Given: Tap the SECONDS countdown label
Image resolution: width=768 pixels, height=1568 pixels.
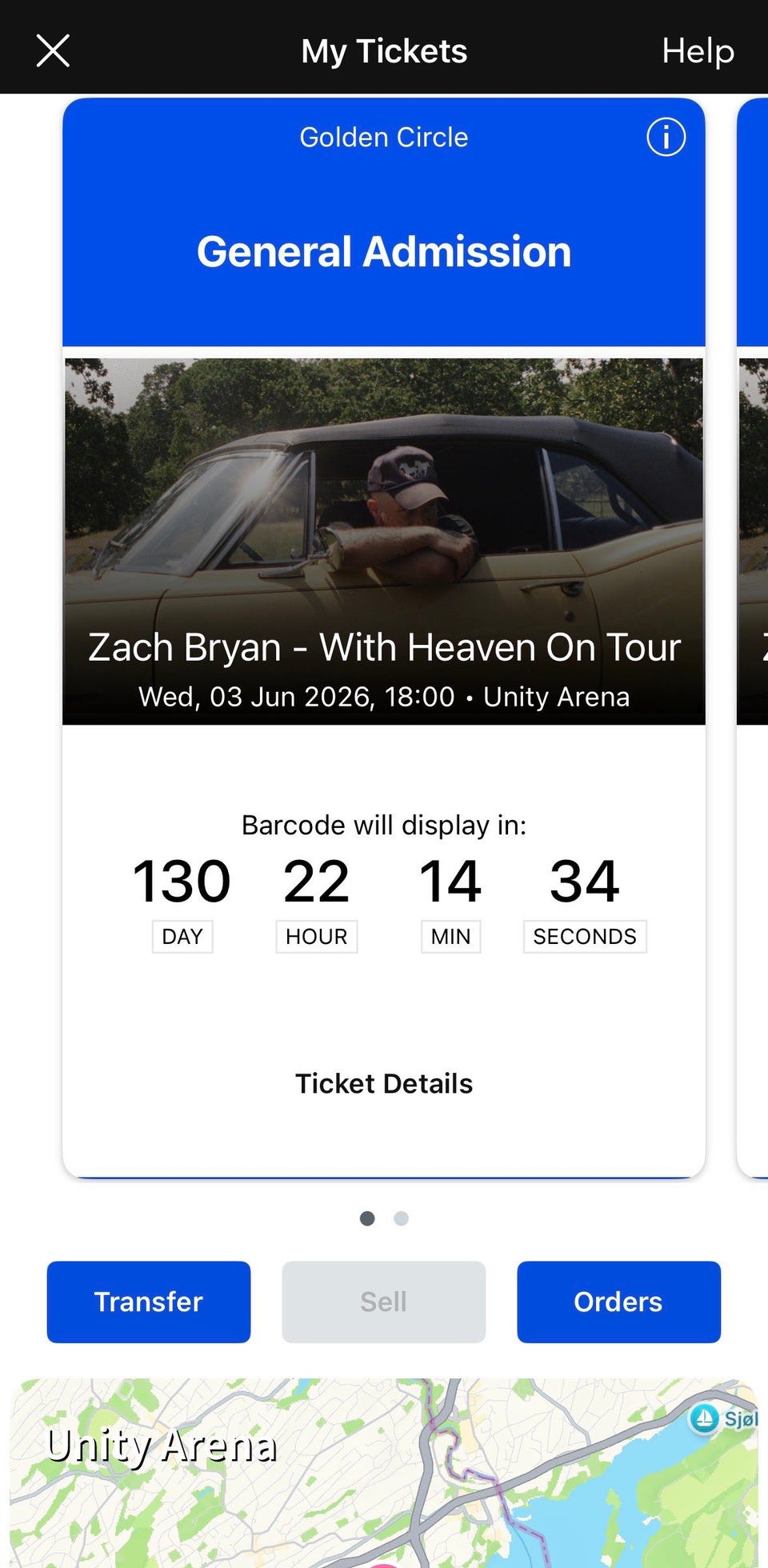Looking at the screenshot, I should (x=585, y=936).
